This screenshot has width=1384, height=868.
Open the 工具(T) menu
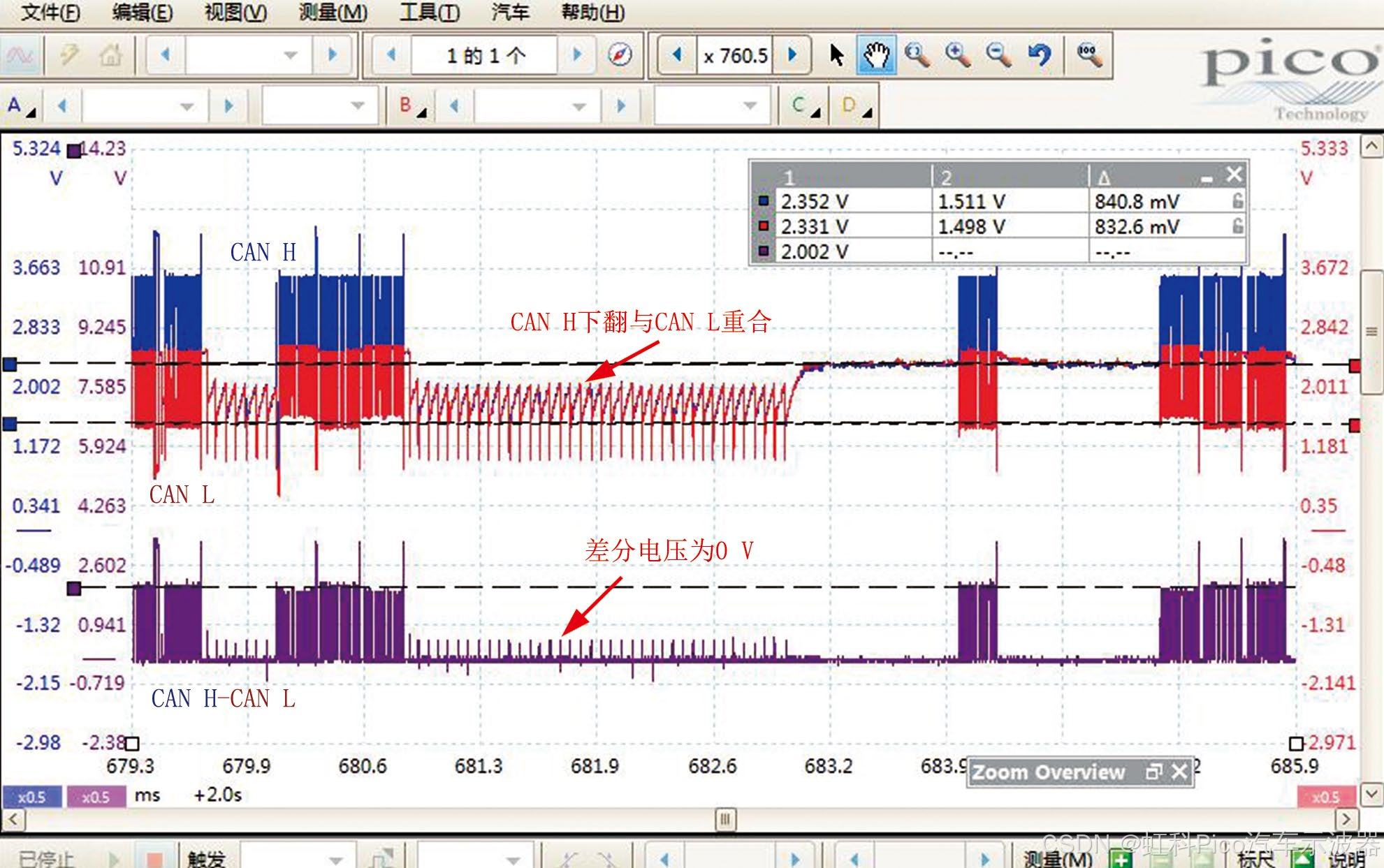[x=429, y=12]
